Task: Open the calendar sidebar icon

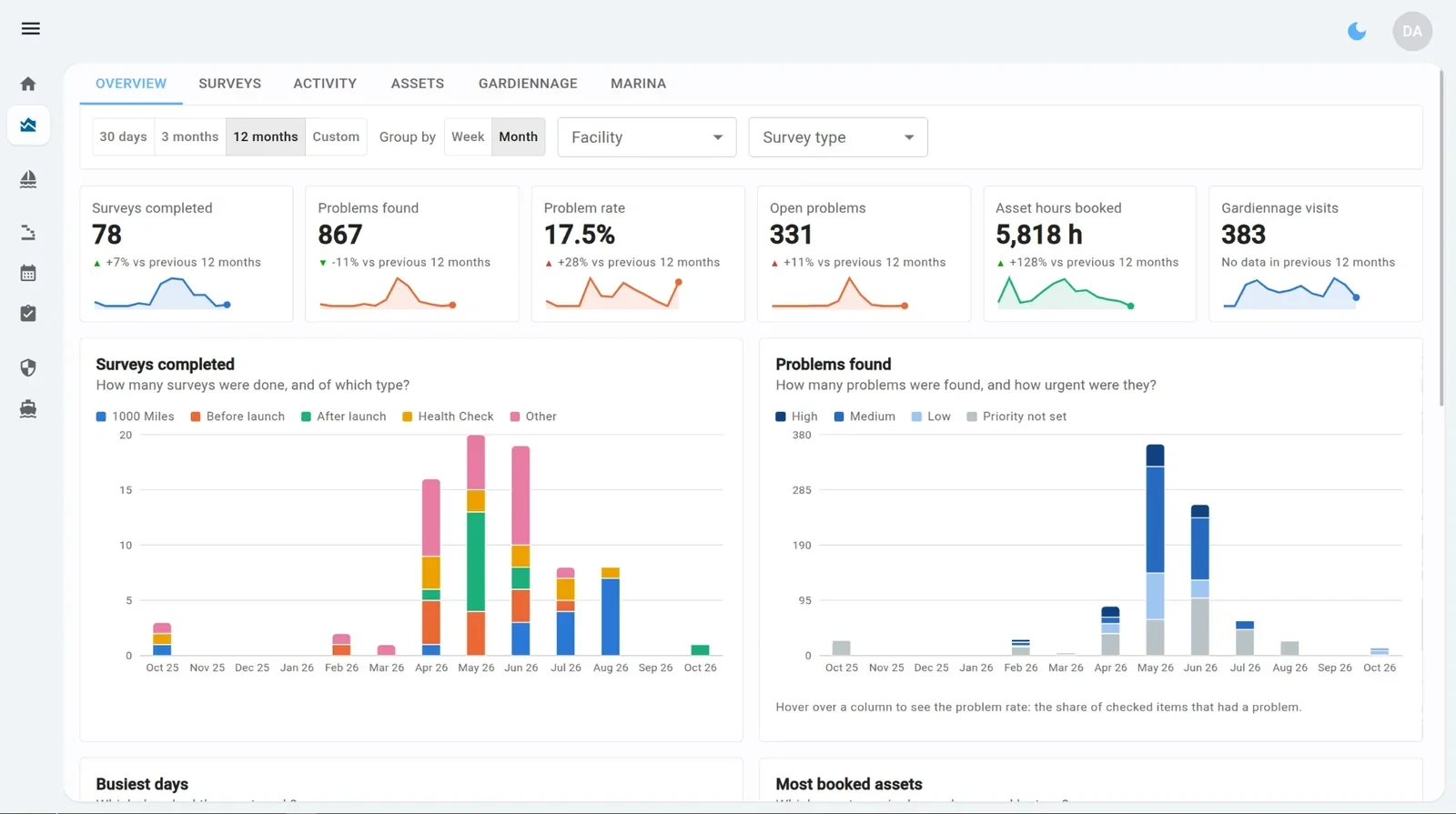Action: point(28,273)
